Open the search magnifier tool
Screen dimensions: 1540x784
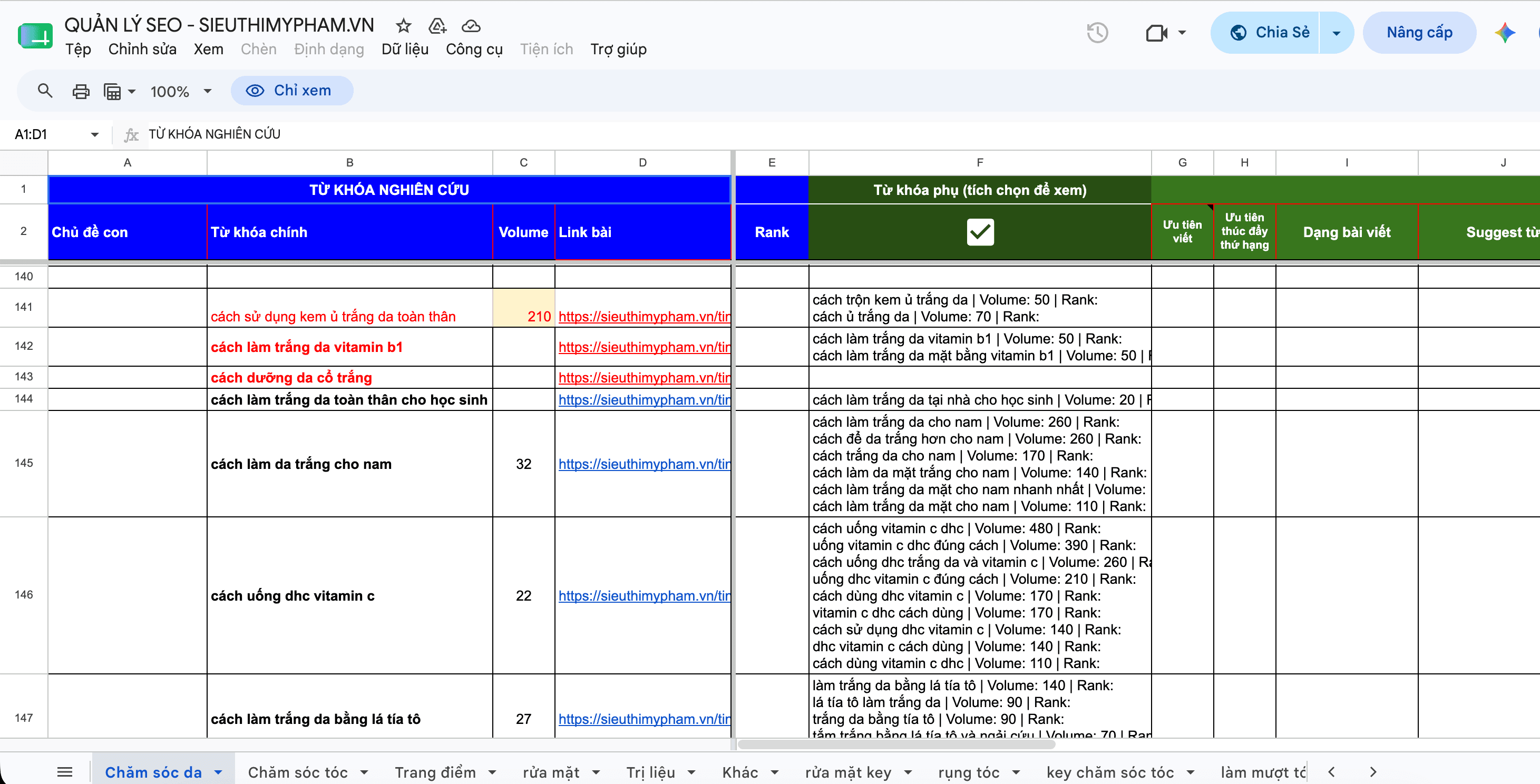point(45,91)
